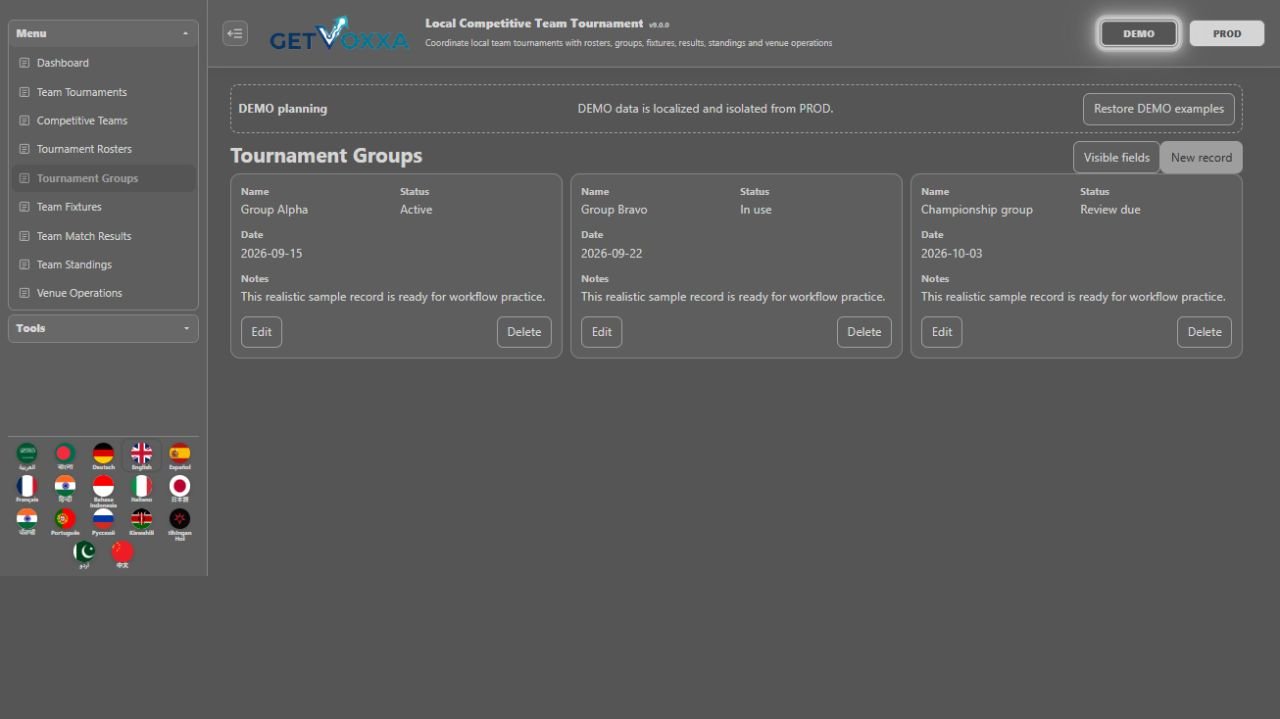Select the Bangla language flag
This screenshot has height=719, width=1280.
pyautogui.click(x=65, y=454)
